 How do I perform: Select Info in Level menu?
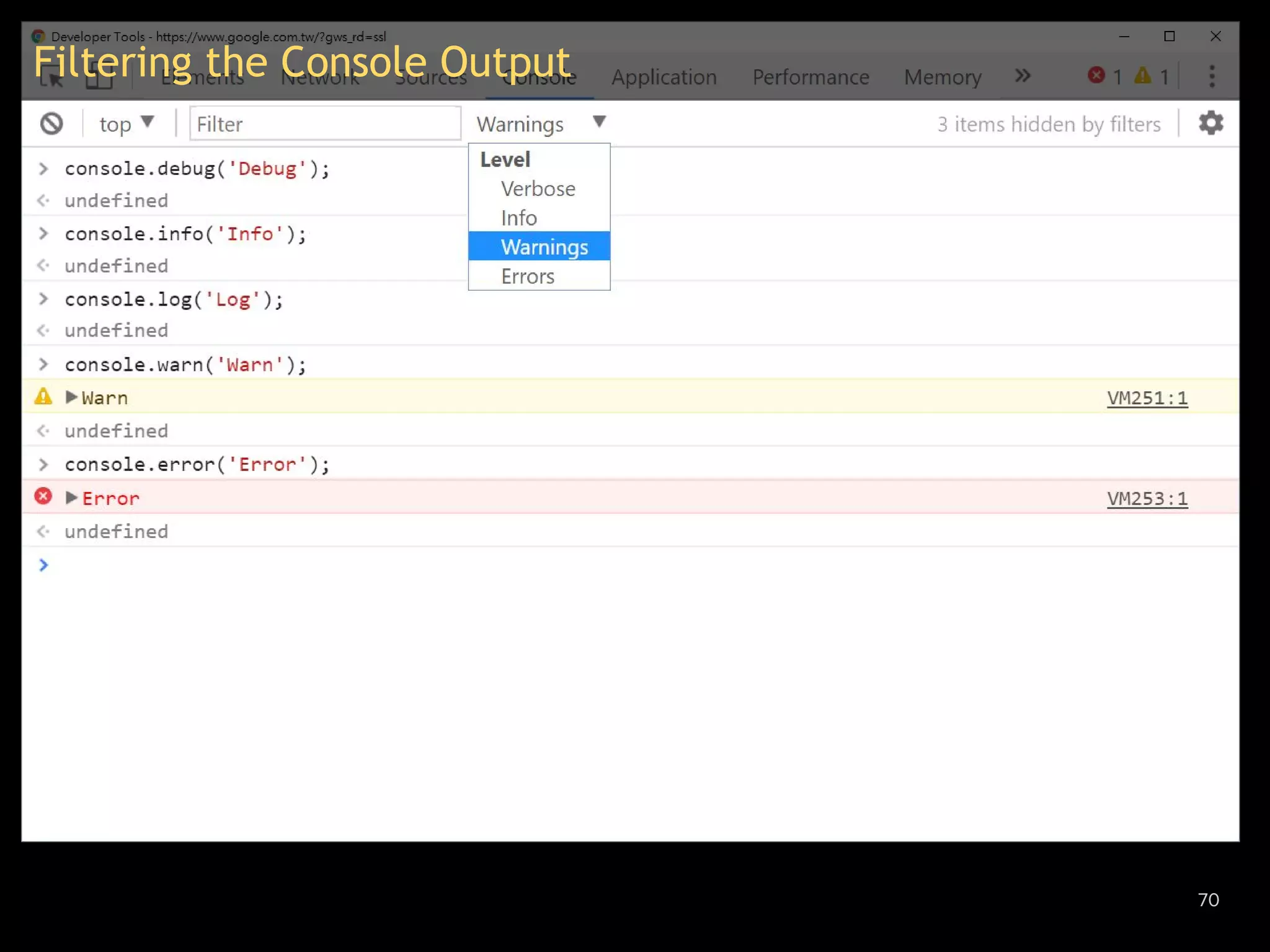point(539,218)
